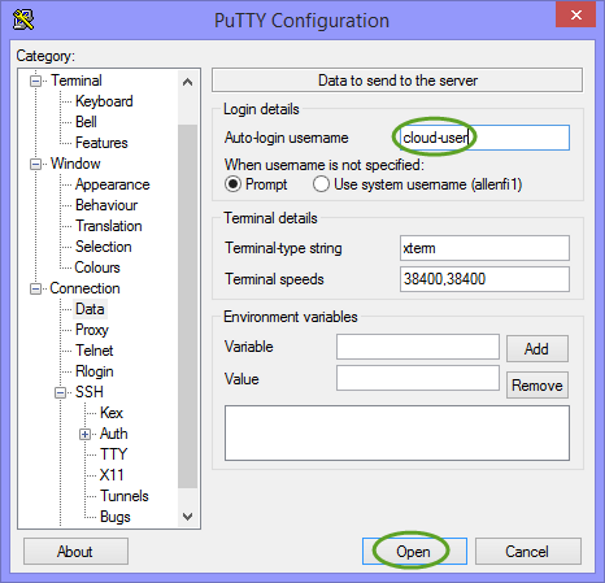Open the Proxy category
The height and width of the screenshot is (583, 605).
[x=92, y=330]
